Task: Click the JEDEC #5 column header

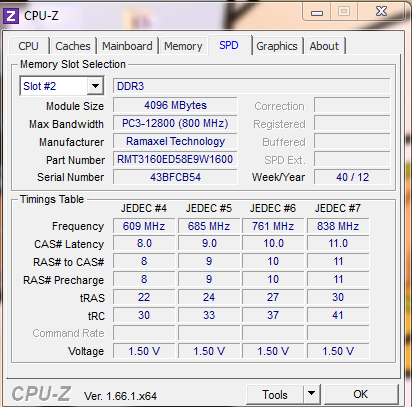Action: coord(209,208)
